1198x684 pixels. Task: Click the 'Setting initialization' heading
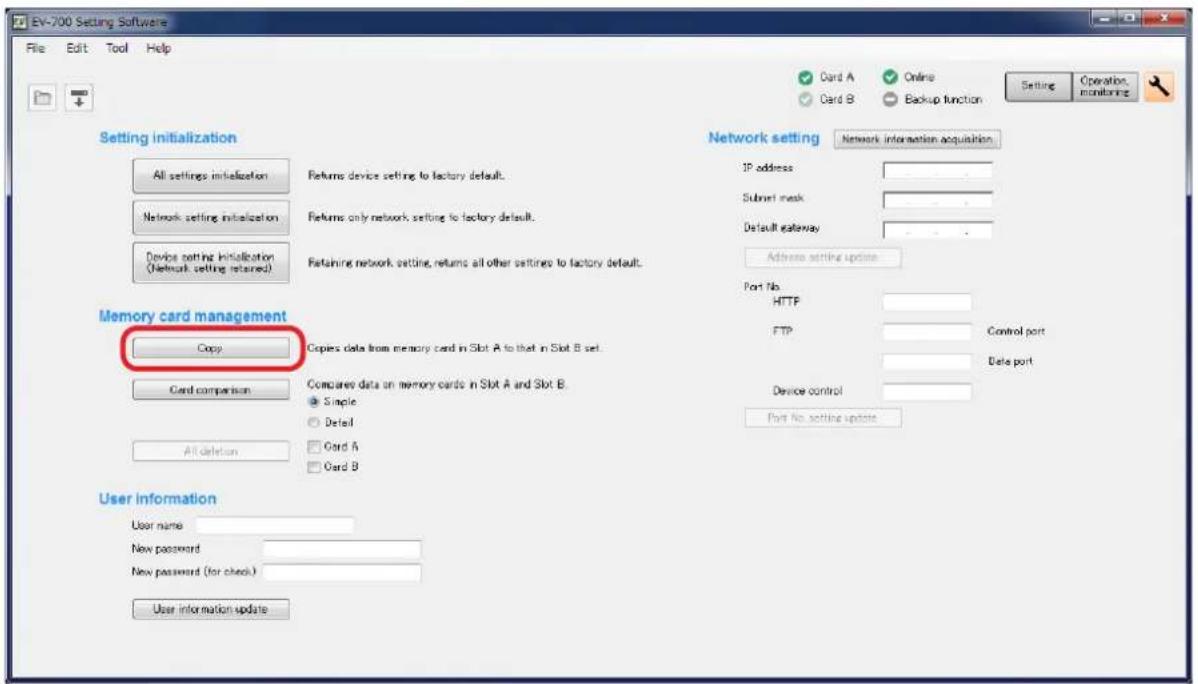[167, 138]
